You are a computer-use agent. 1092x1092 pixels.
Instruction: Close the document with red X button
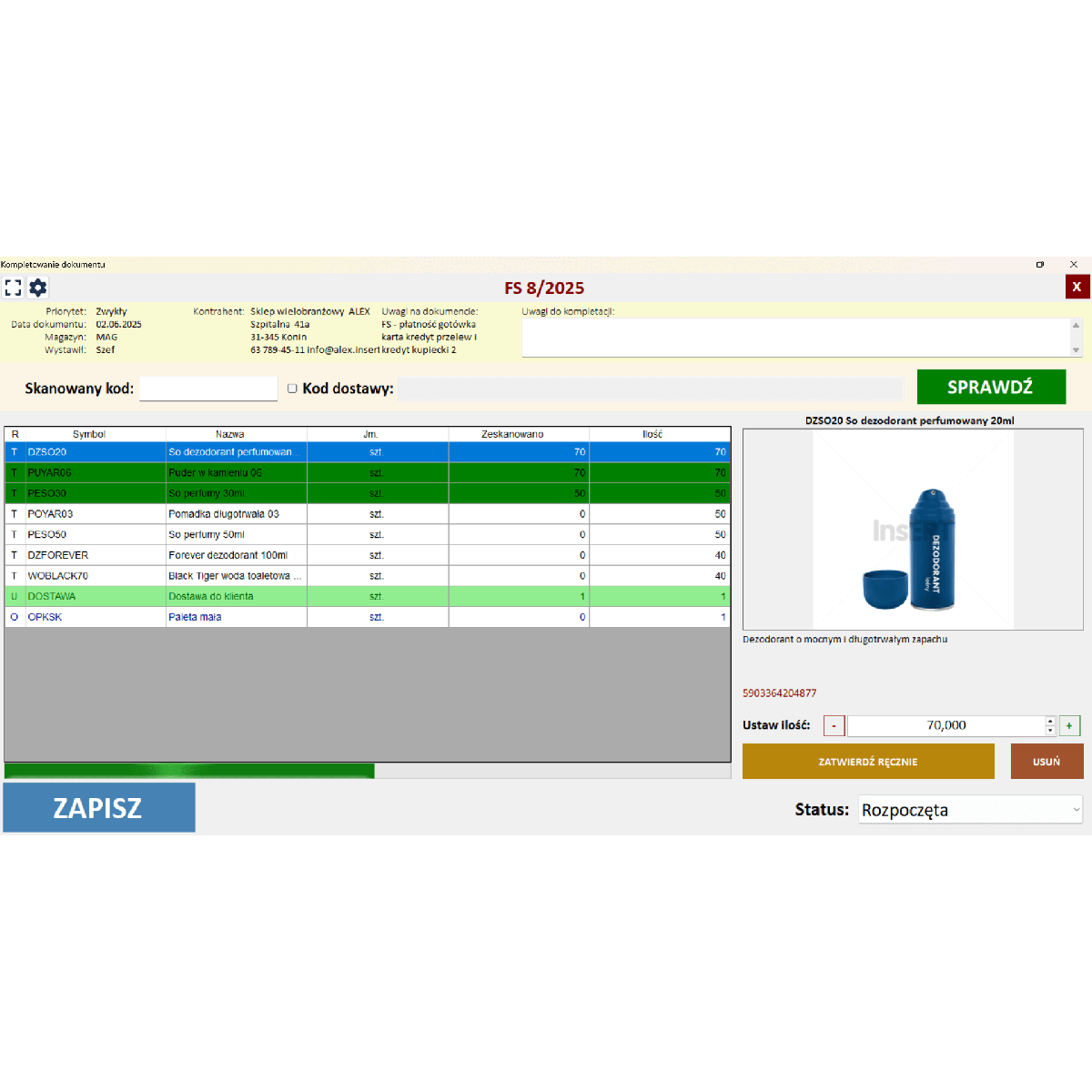(x=1077, y=287)
